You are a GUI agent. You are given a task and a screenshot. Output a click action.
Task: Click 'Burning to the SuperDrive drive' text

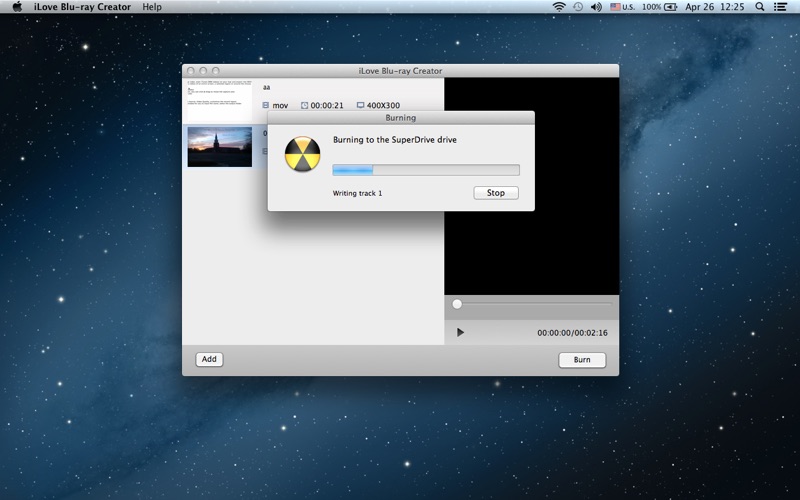click(x=395, y=140)
